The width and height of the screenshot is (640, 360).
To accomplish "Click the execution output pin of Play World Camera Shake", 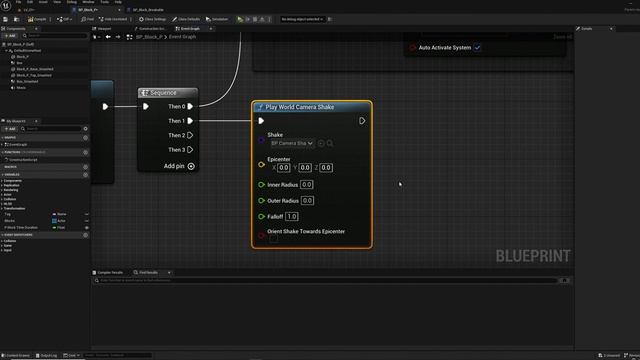I will point(362,121).
